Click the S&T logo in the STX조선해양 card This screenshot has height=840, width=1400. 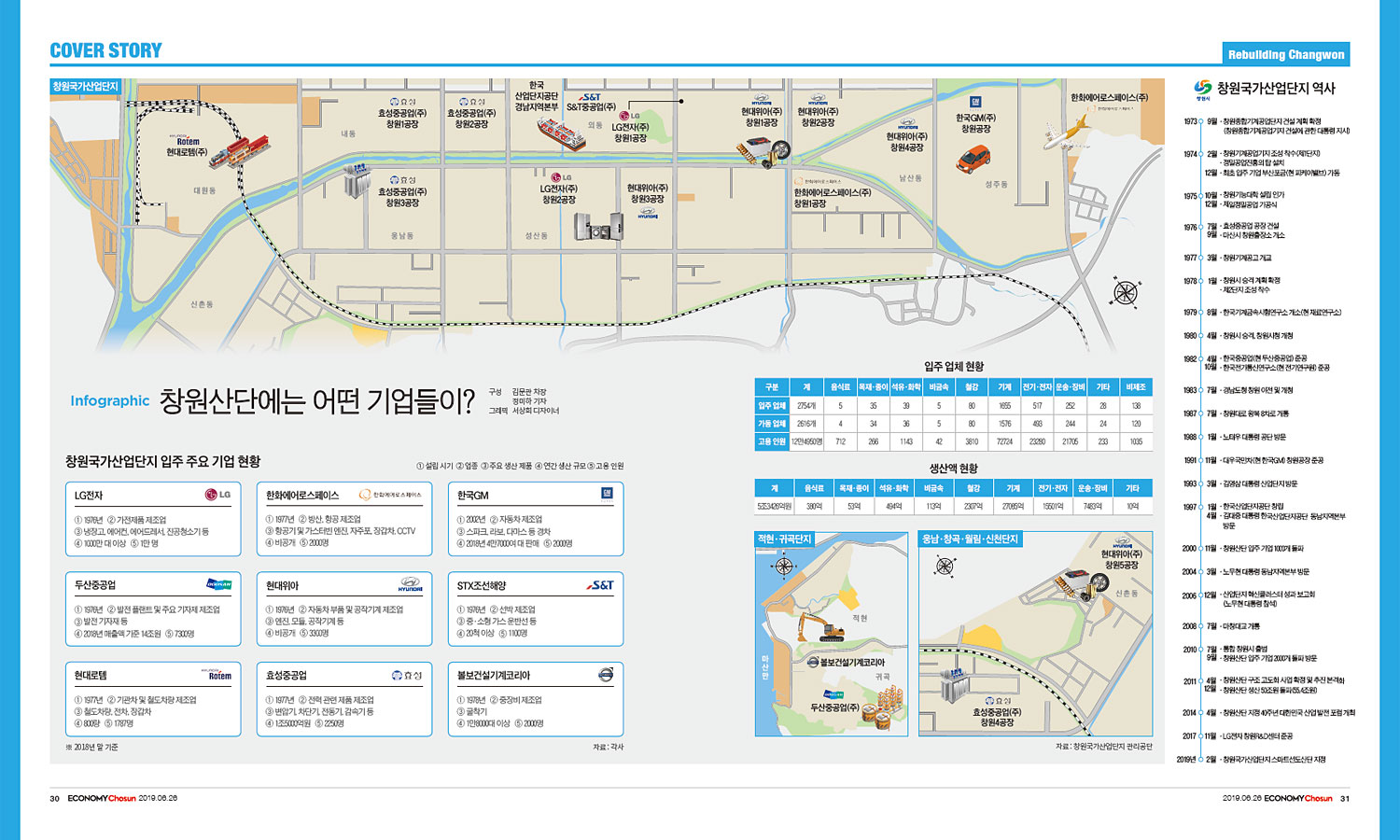600,585
